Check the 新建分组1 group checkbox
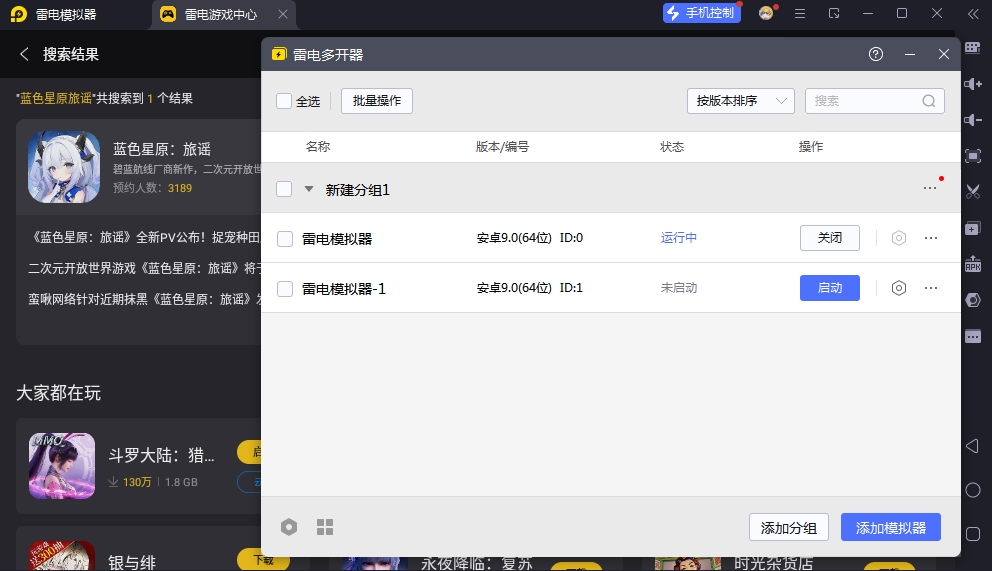Image resolution: width=992 pixels, height=571 pixels. click(x=284, y=188)
